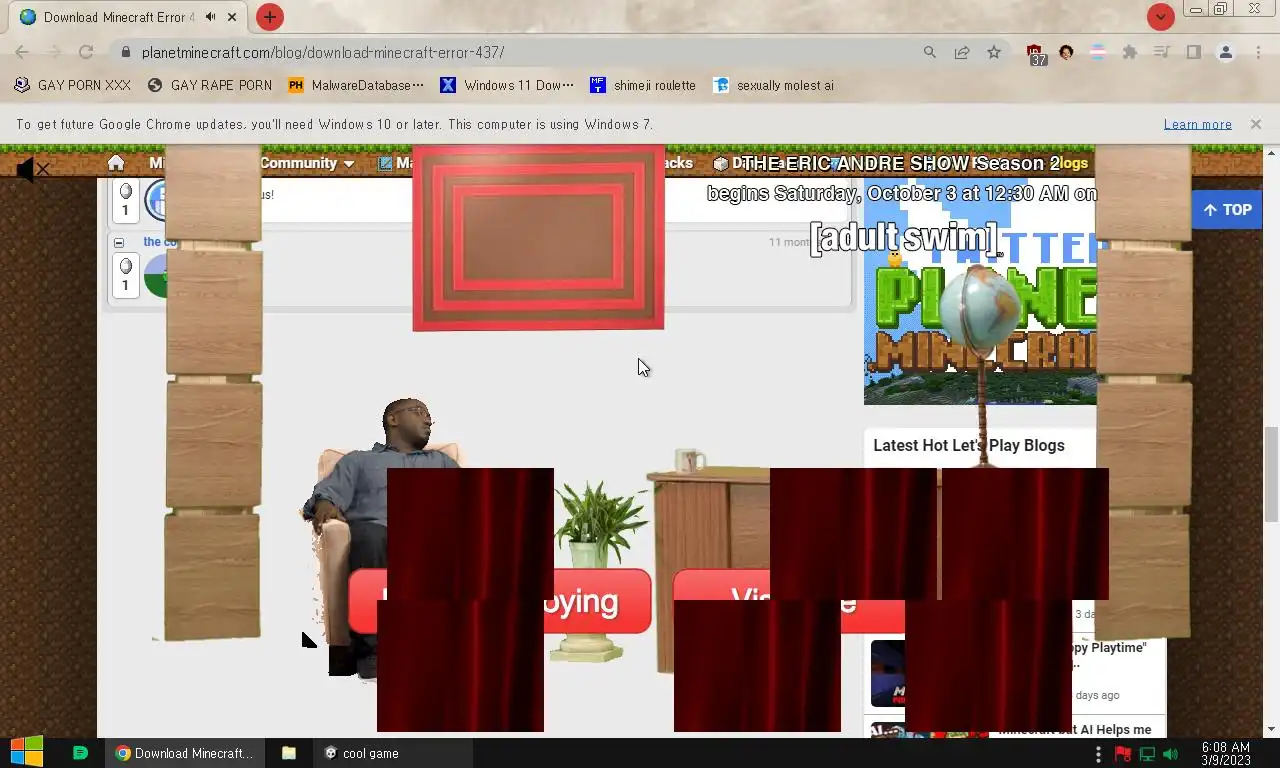1280x768 pixels.
Task: Open the Windows 11 Dow bookmark
Action: (x=507, y=85)
